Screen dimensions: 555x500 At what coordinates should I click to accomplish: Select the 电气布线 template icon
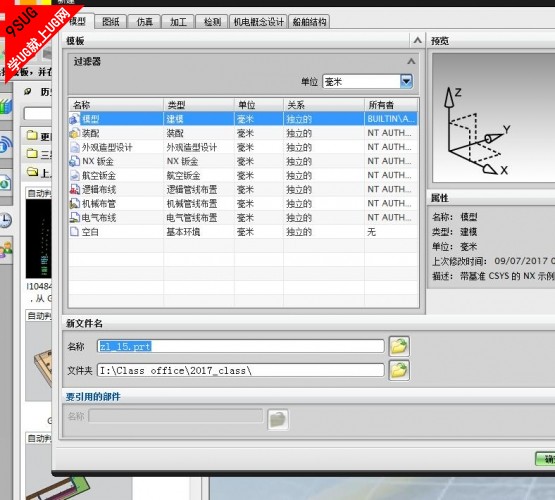pyautogui.click(x=75, y=218)
